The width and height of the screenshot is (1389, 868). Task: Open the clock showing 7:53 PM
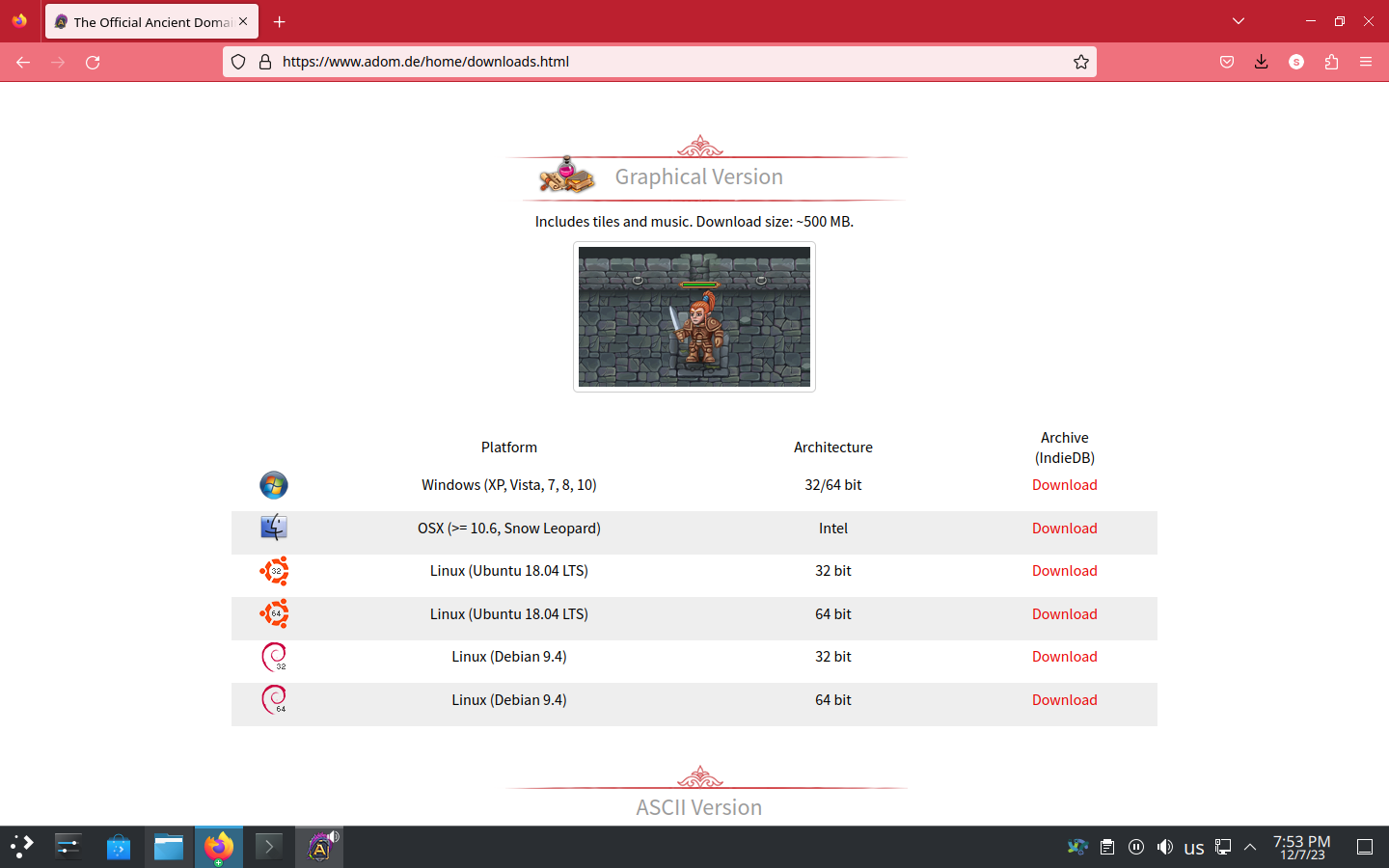1302,847
